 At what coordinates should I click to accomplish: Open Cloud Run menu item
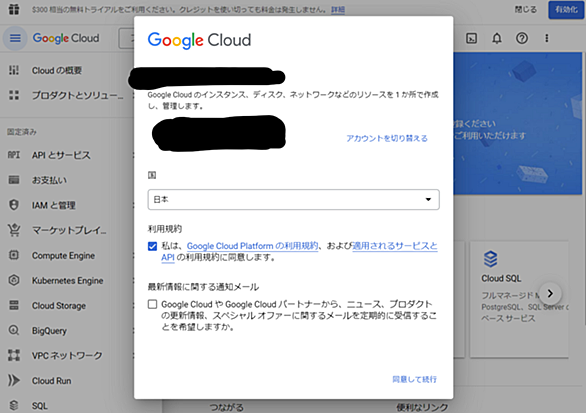tap(52, 381)
